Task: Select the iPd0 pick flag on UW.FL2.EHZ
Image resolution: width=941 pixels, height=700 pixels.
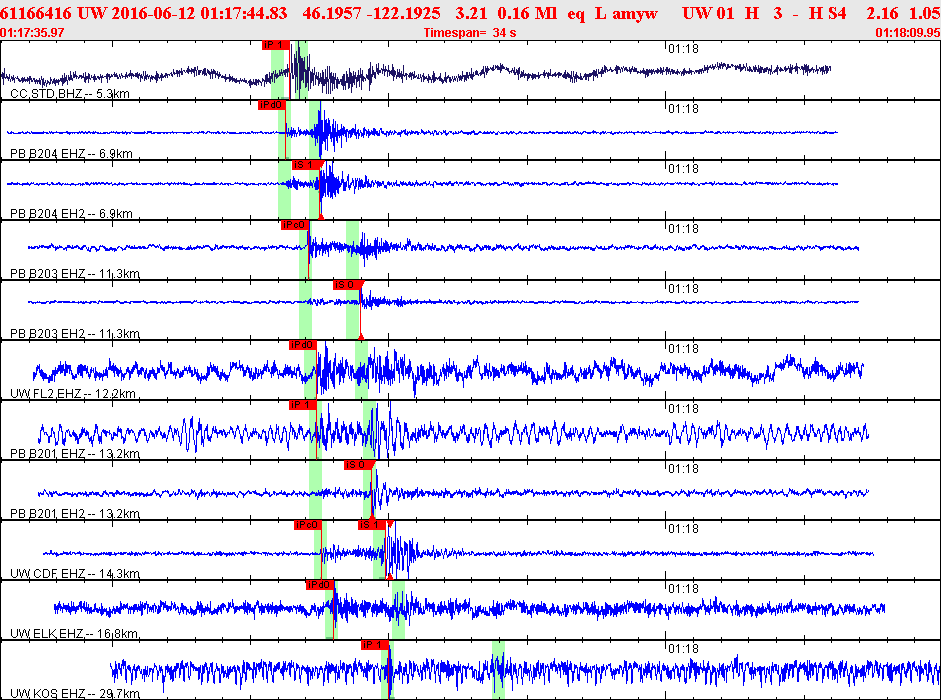Action: pyautogui.click(x=302, y=345)
